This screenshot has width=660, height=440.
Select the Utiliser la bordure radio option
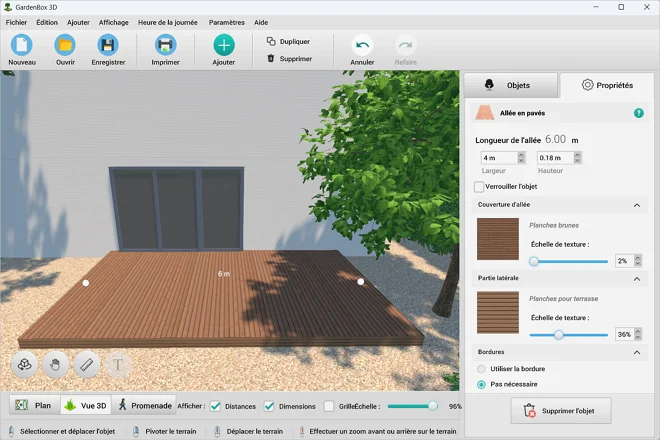(481, 369)
